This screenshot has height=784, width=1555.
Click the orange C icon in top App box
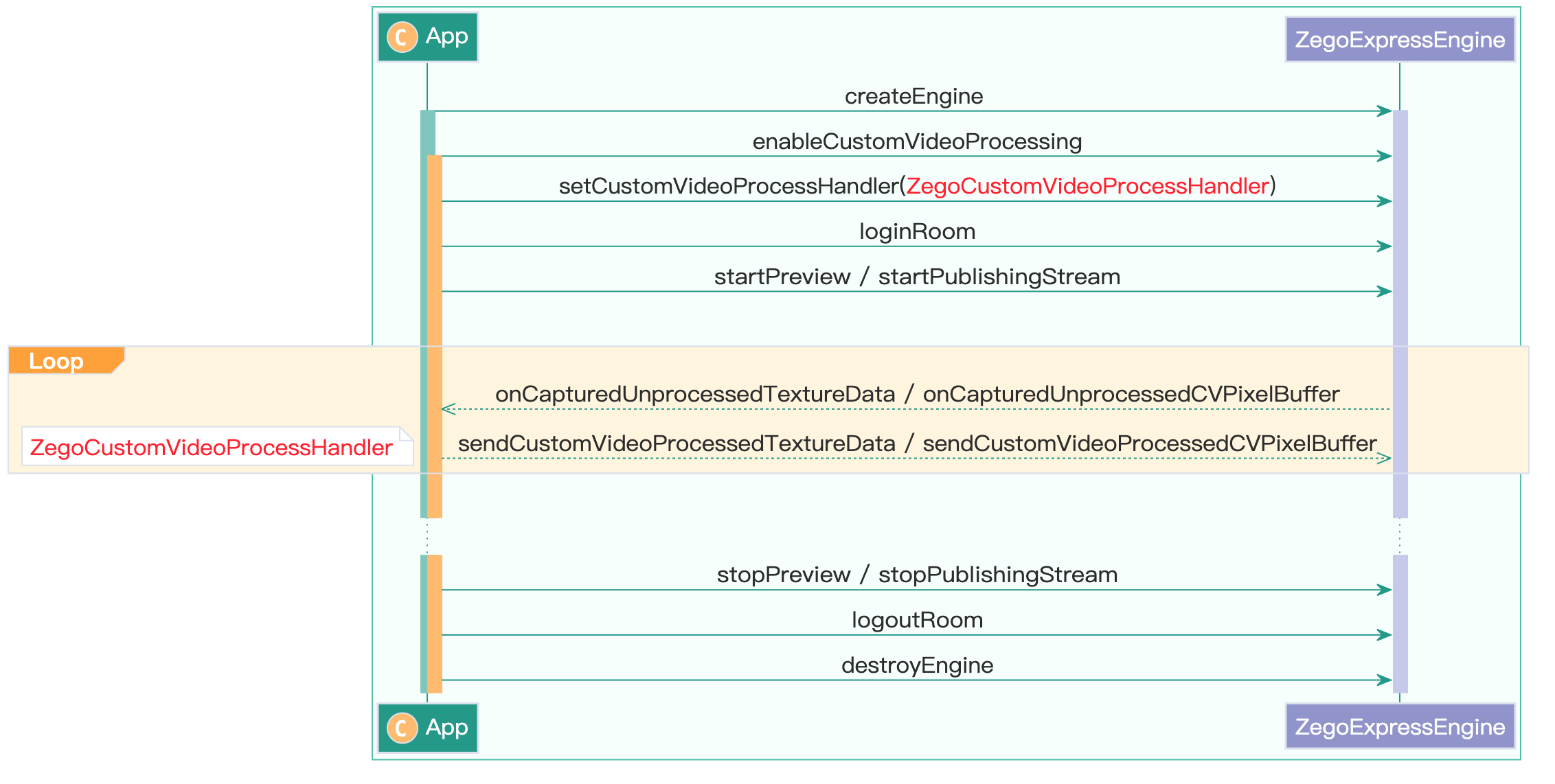coord(402,37)
